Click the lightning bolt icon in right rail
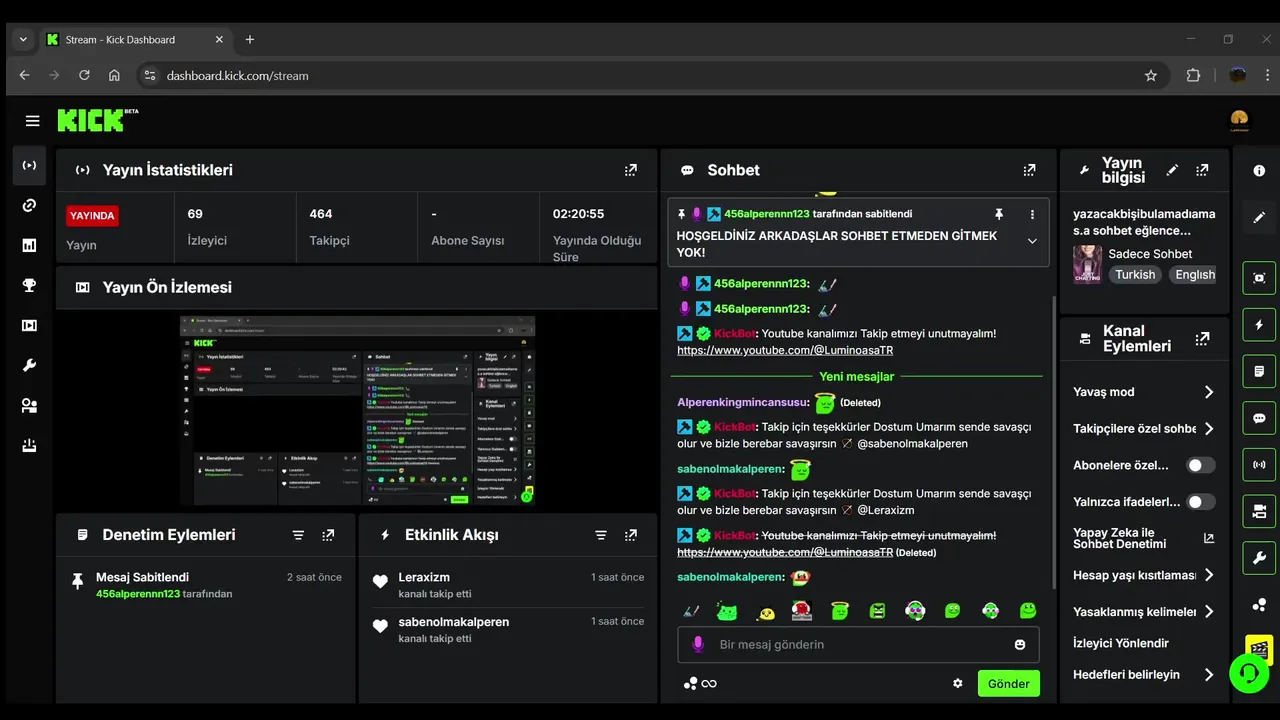This screenshot has height=720, width=1280. click(x=1259, y=325)
